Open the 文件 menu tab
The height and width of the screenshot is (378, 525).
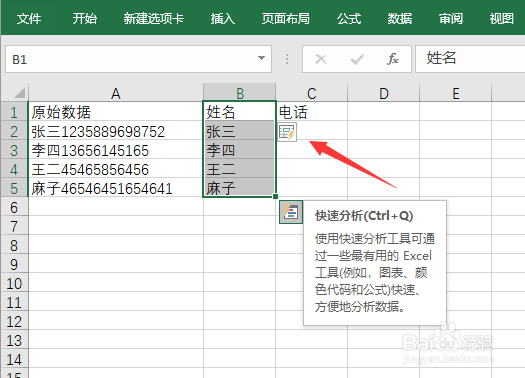[x=29, y=18]
